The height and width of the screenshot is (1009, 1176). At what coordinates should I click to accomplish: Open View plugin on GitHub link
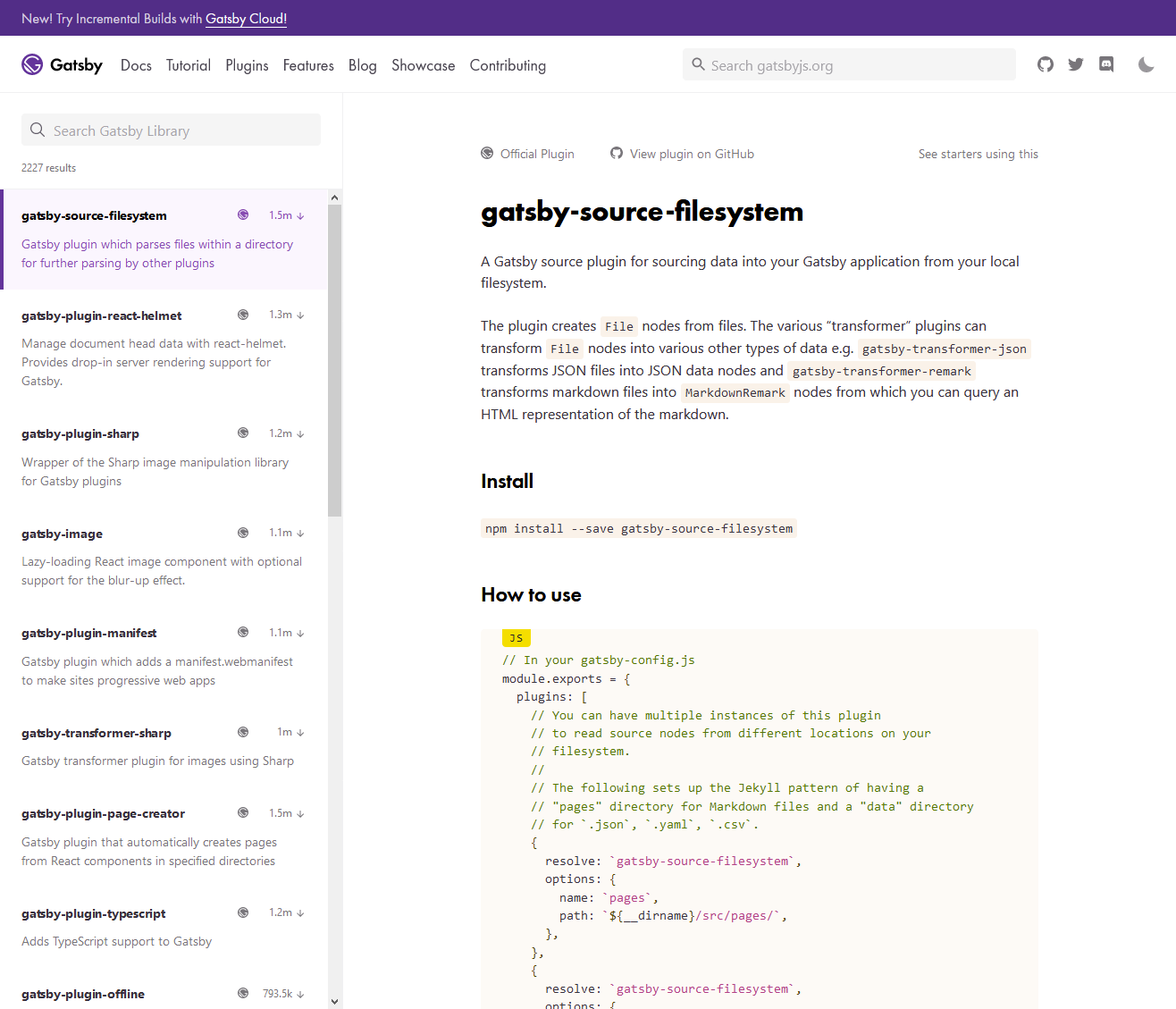692,154
